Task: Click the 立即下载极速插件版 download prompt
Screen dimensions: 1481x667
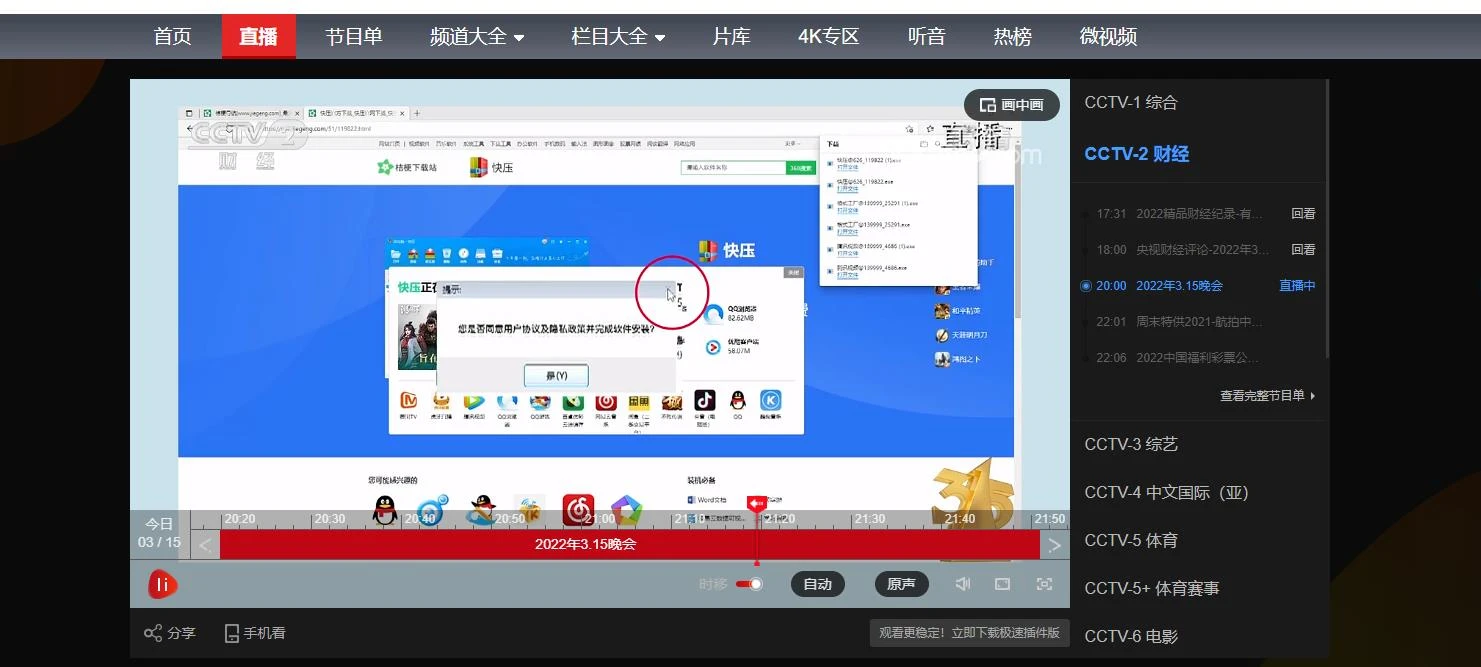Action: [x=969, y=633]
